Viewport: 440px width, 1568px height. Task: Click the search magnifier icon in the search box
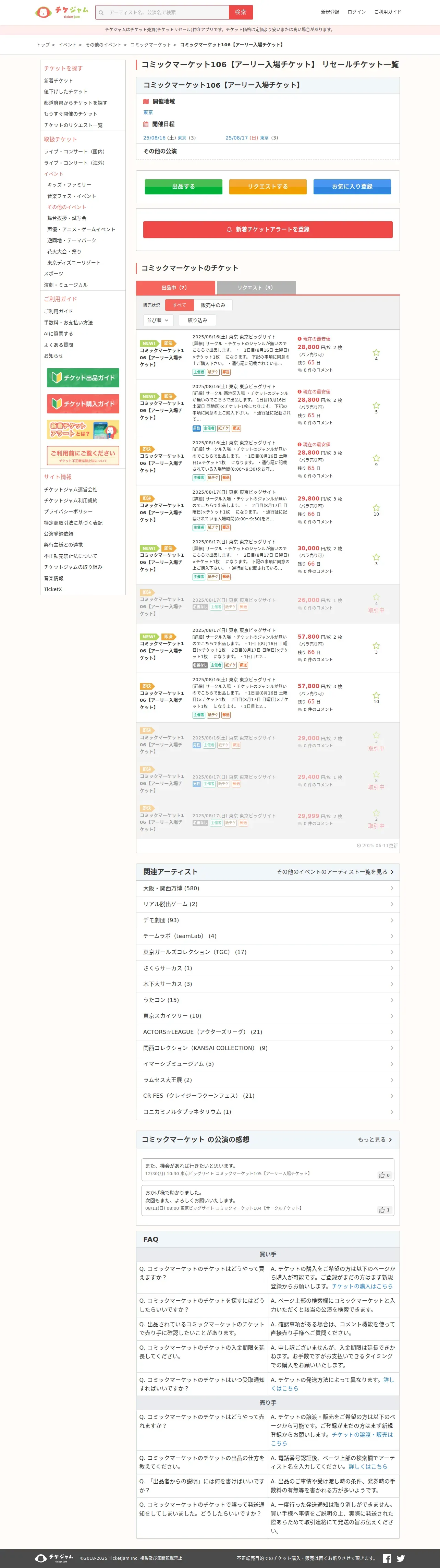(101, 12)
